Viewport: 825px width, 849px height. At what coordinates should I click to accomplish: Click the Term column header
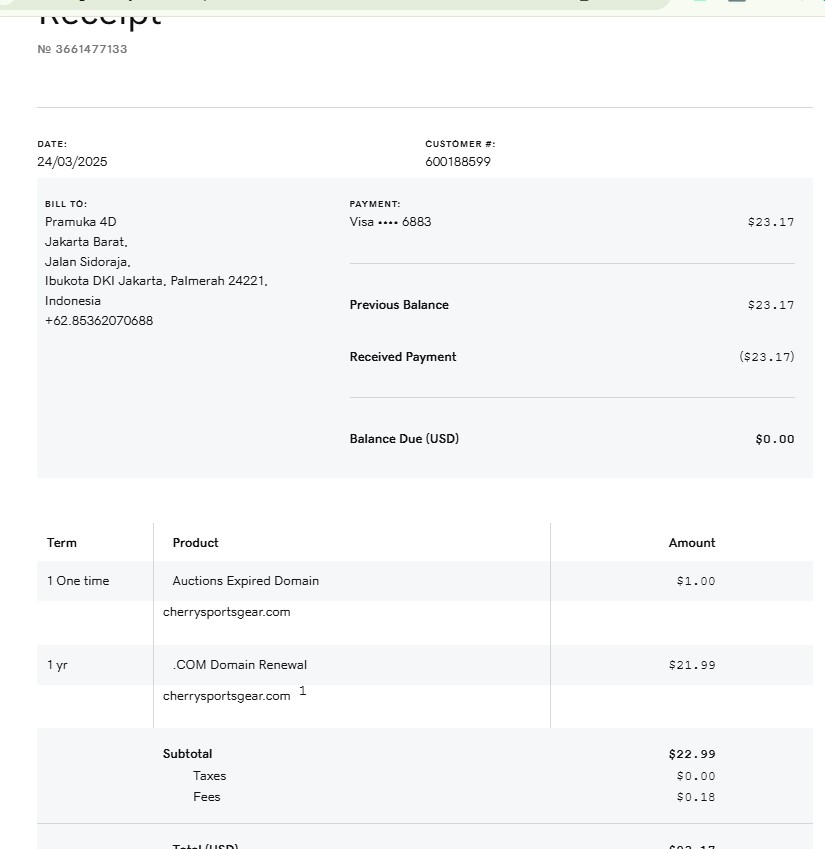tap(61, 543)
